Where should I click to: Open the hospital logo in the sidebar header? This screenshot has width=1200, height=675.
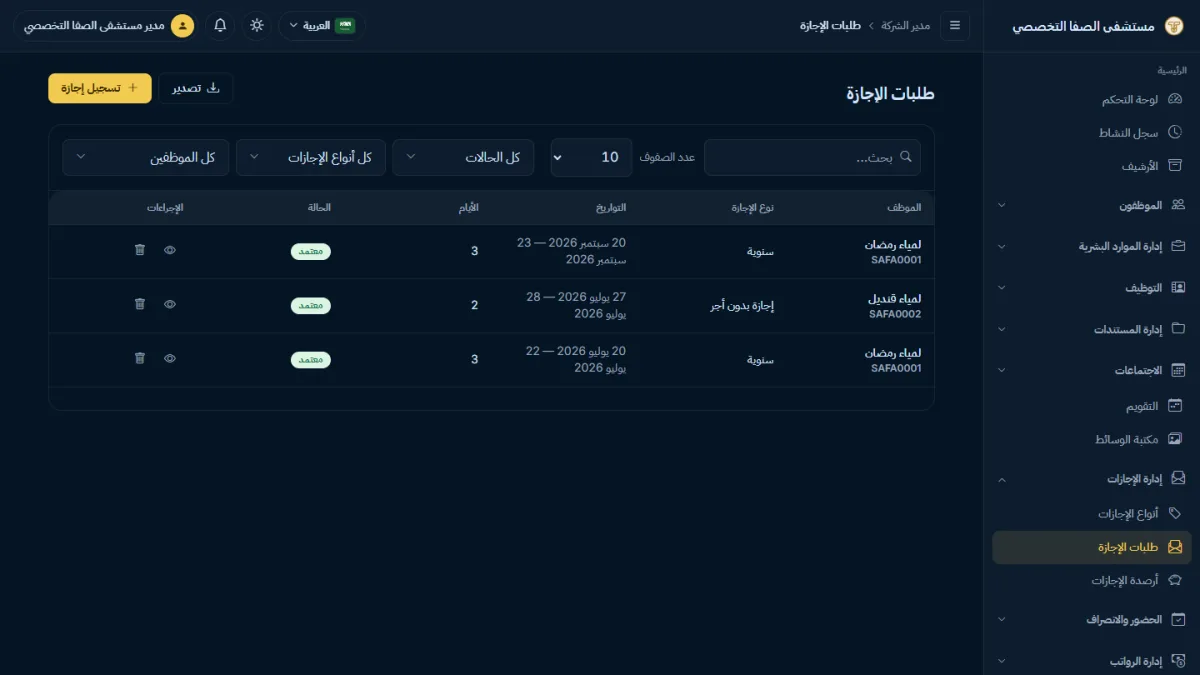click(1174, 26)
